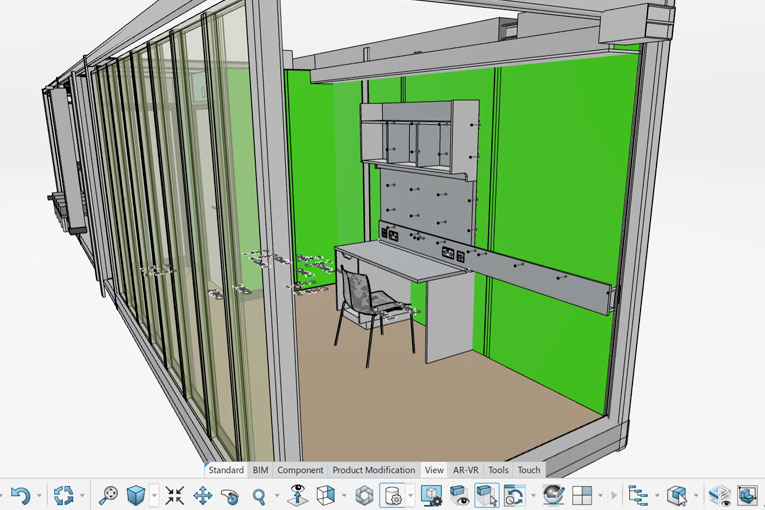The height and width of the screenshot is (510, 765).
Task: Click the toolbar overflow triangle arrow
Action: [614, 495]
